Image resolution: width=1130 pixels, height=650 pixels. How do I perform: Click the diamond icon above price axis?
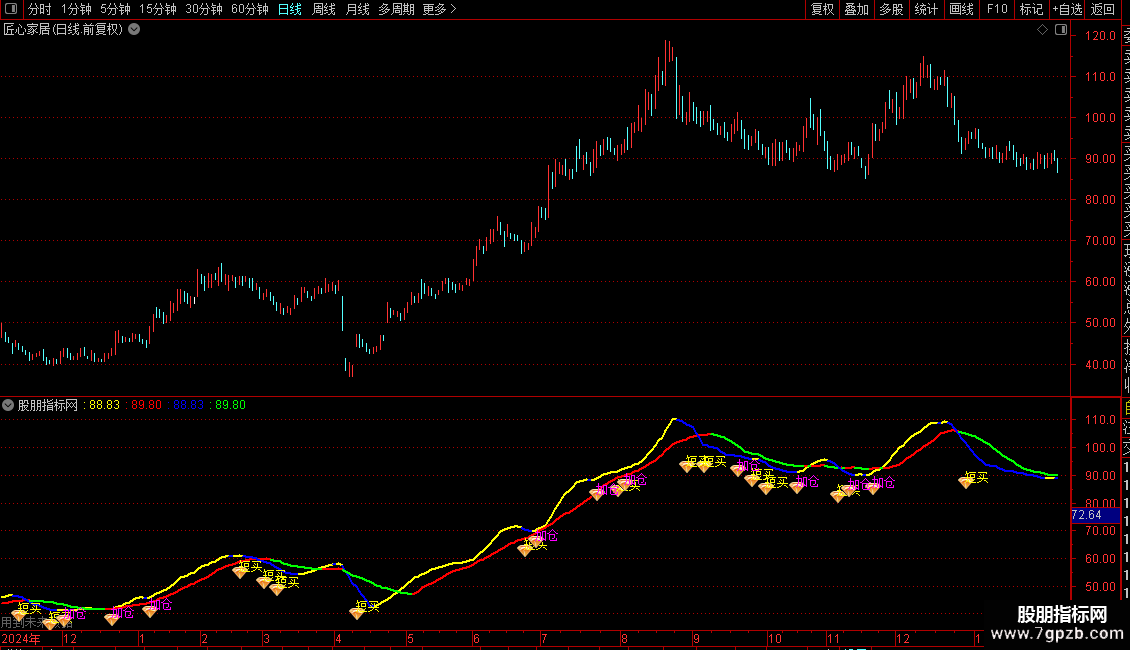click(1042, 30)
